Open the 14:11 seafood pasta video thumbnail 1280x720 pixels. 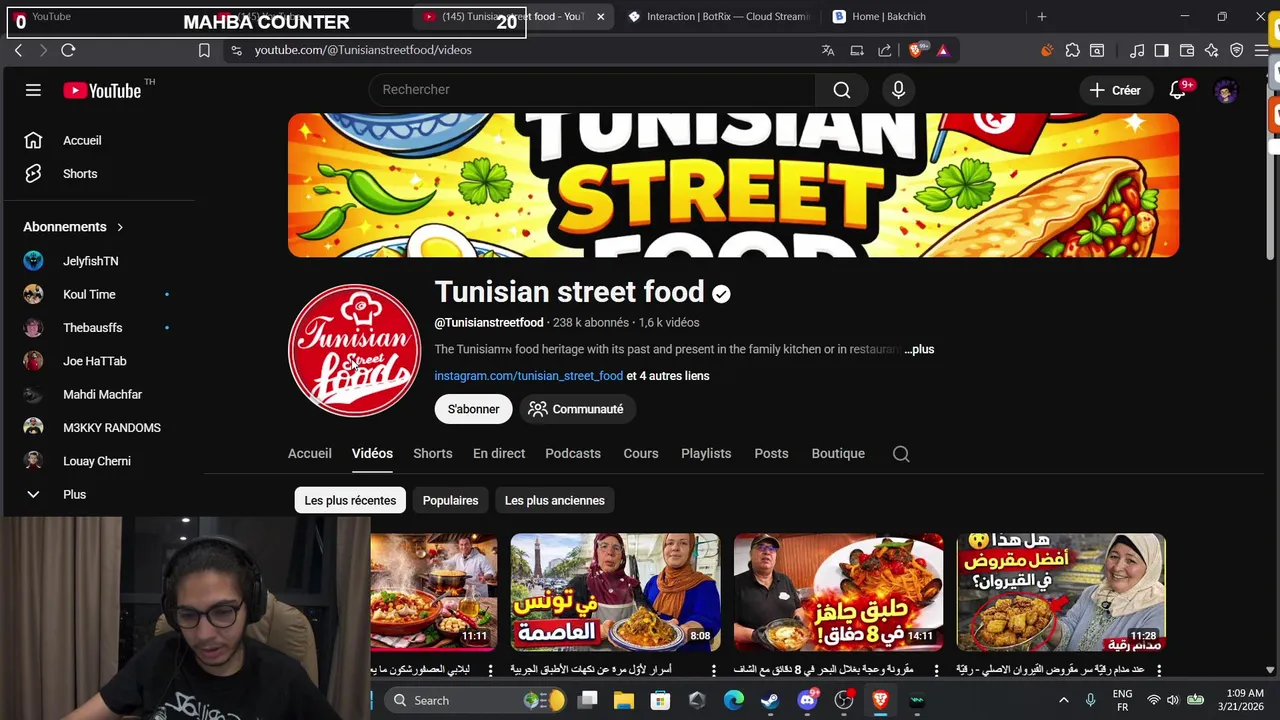coord(838,592)
